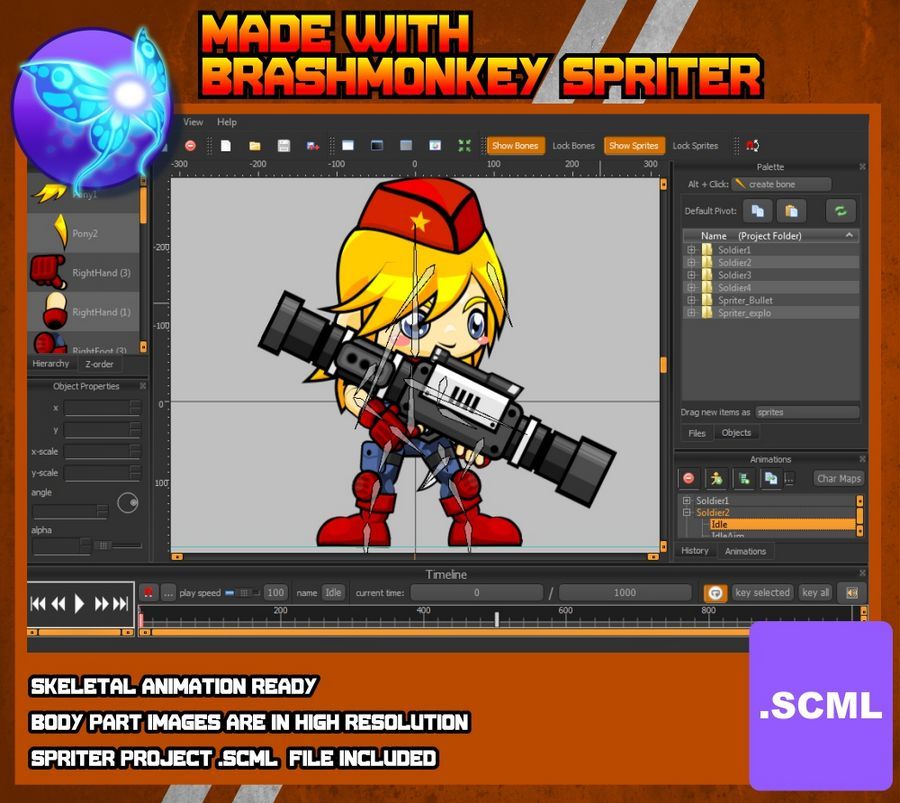Adjust the play speed slider

242,593
